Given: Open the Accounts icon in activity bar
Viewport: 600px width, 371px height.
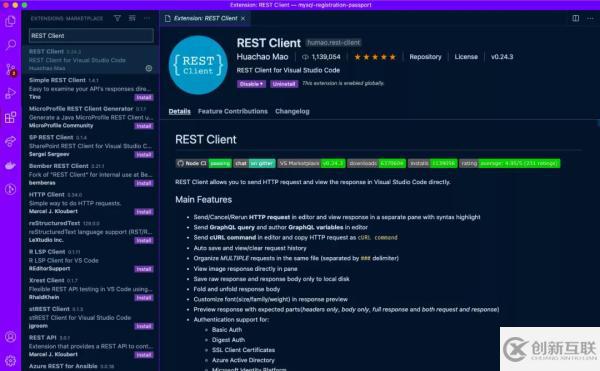Looking at the screenshot, I should pos(10,337).
